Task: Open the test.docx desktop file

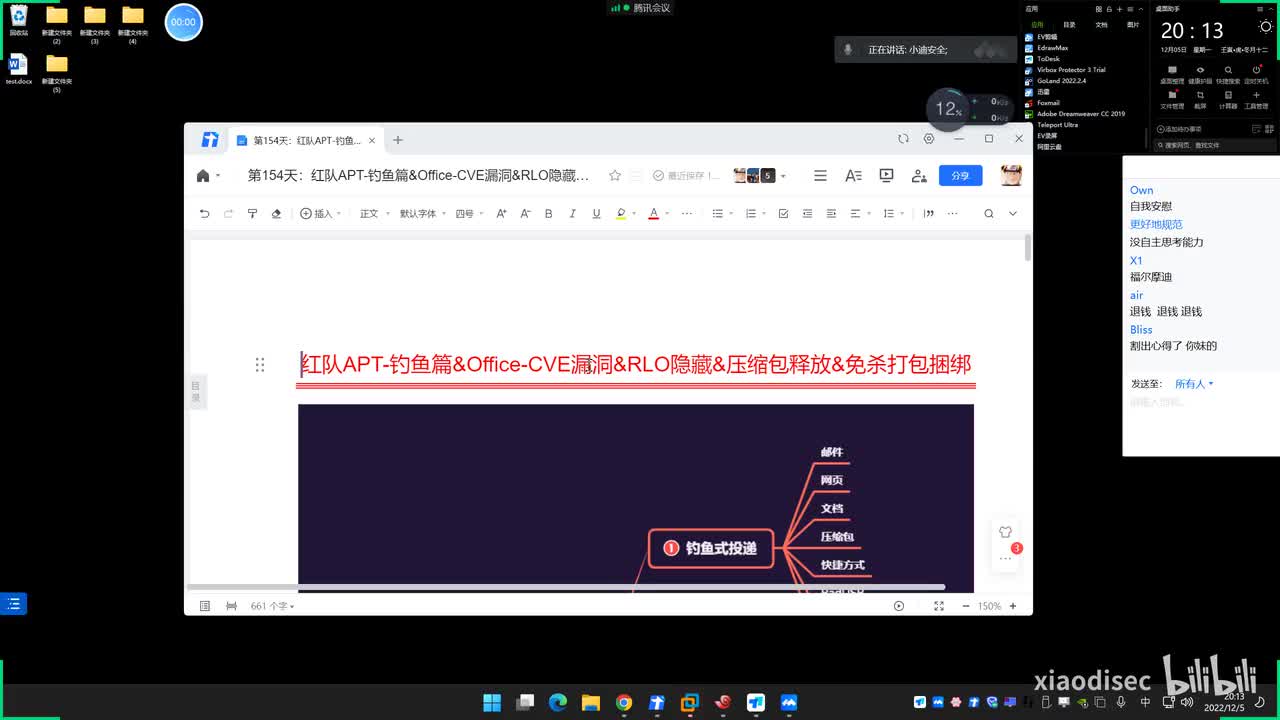Action: pyautogui.click(x=18, y=70)
